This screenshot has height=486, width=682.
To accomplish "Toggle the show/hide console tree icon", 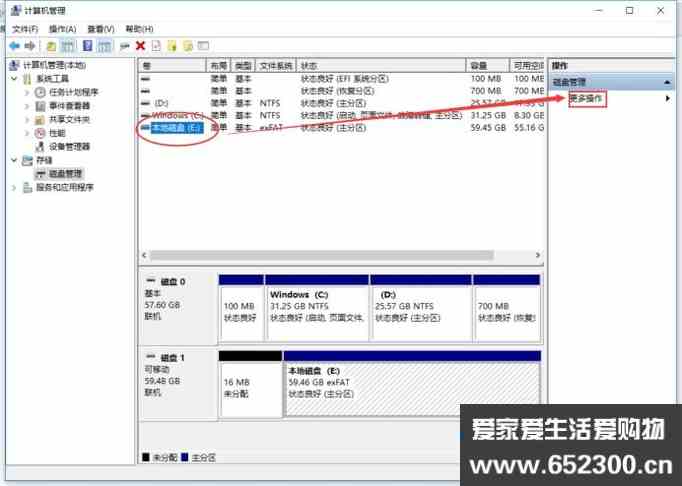I will point(67,46).
